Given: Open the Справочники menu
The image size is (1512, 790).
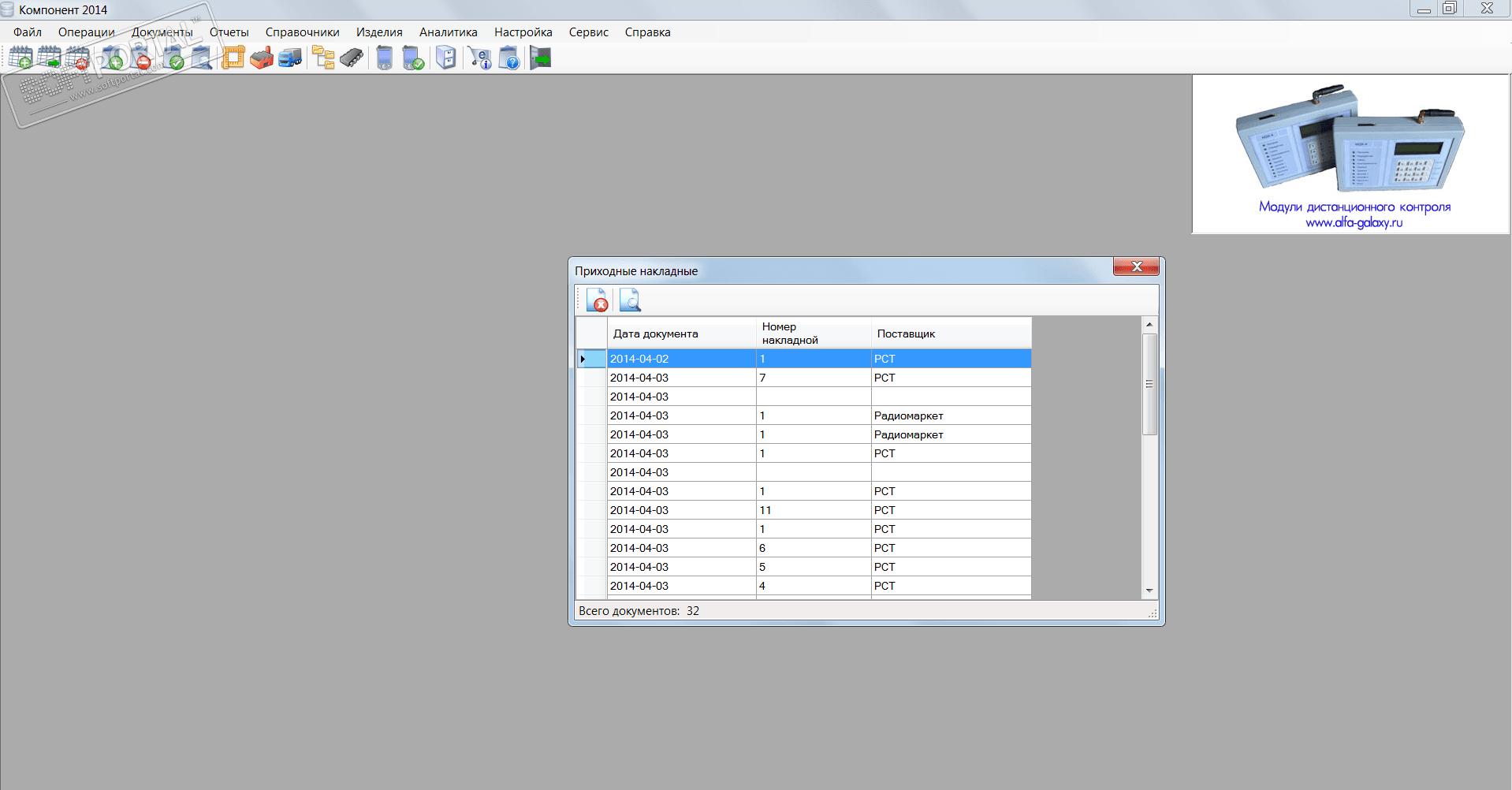Looking at the screenshot, I should [302, 32].
